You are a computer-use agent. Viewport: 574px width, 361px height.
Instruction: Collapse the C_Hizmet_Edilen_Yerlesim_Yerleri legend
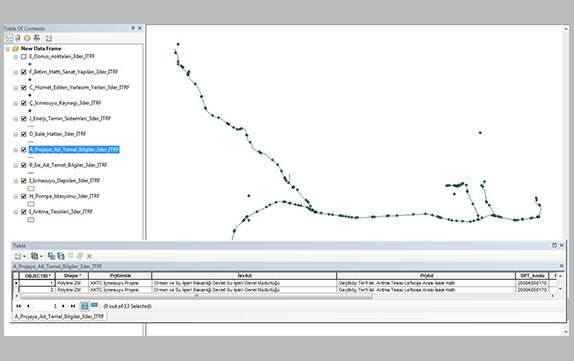point(16,88)
